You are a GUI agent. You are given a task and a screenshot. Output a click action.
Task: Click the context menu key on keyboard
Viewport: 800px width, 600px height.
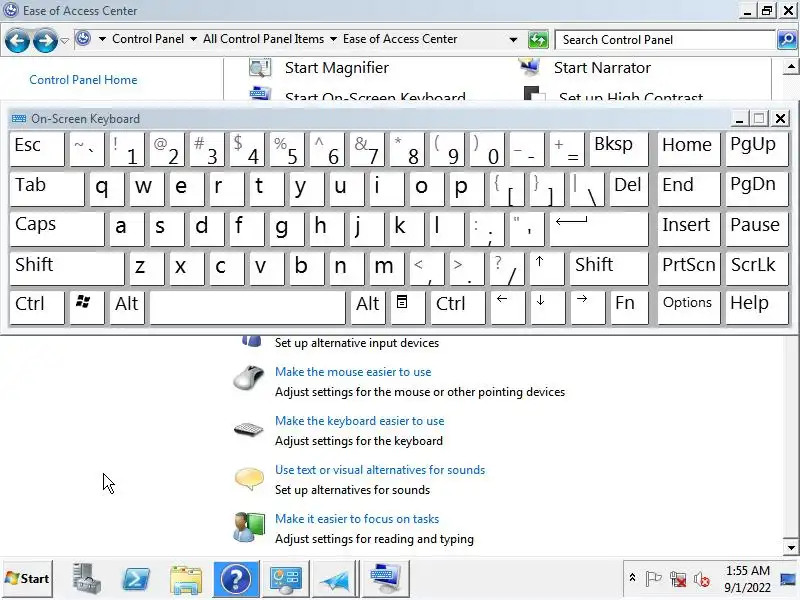pos(408,307)
